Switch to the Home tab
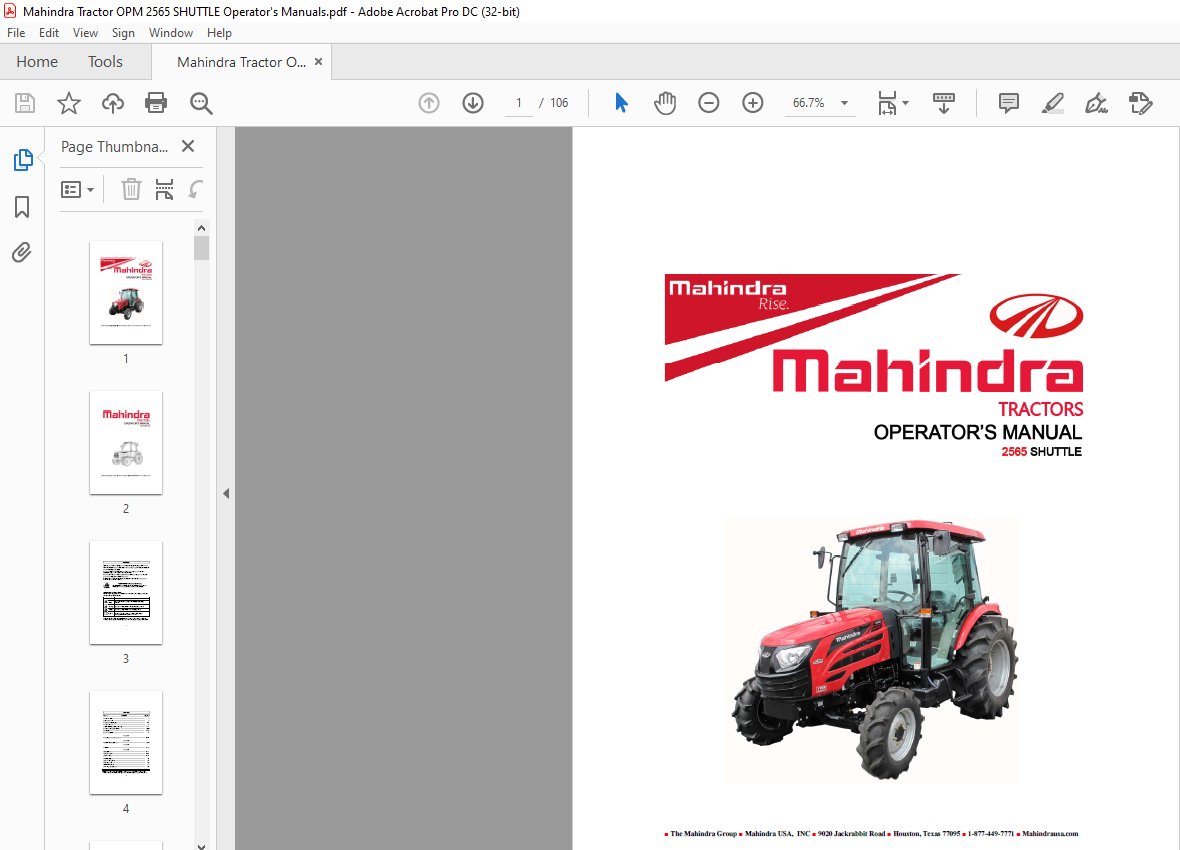This screenshot has width=1180, height=850. (37, 62)
